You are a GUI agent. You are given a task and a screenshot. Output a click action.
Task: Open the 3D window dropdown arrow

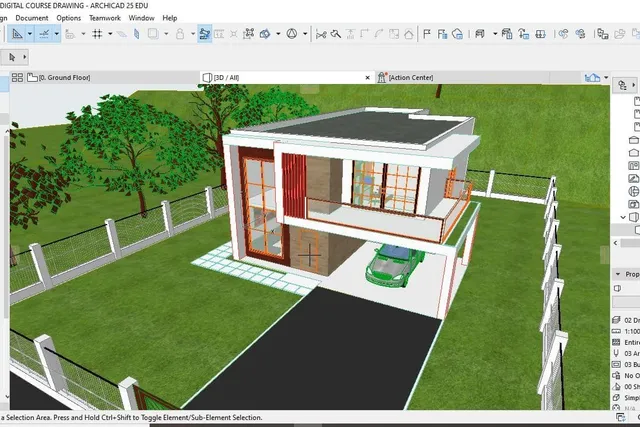[x=495, y=34]
